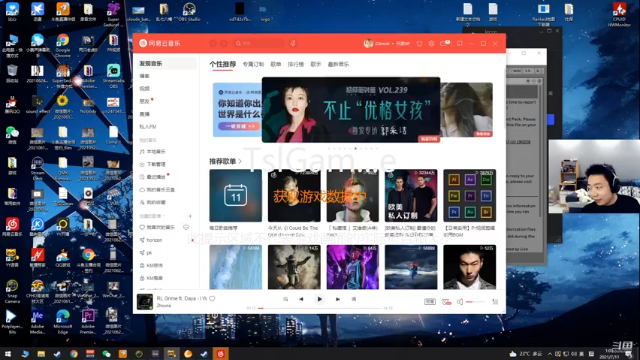Select the 个性推荐 tab
This screenshot has height=360, width=640.
[222, 64]
